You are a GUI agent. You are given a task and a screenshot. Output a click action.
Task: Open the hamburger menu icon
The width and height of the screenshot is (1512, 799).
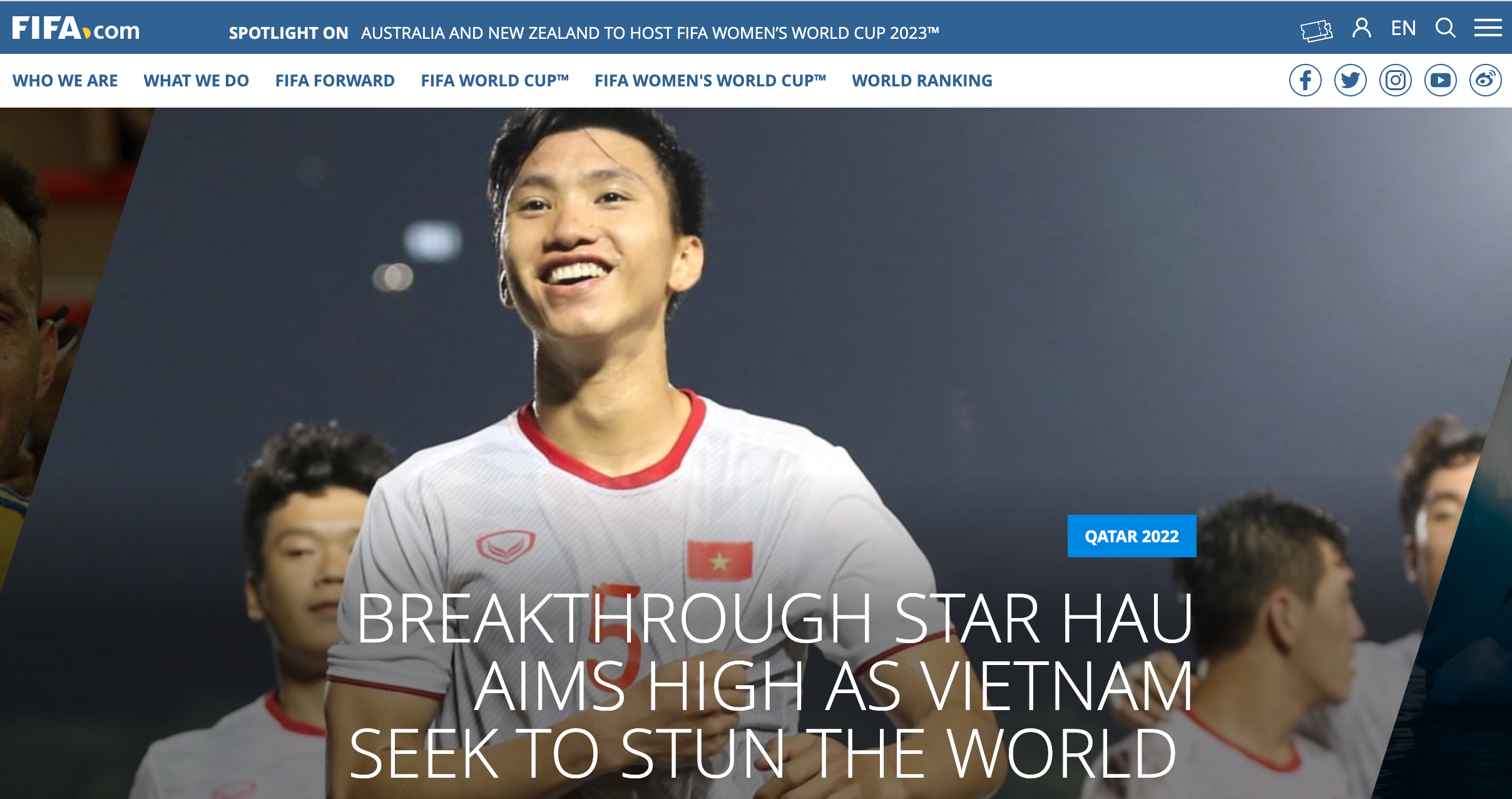[x=1488, y=28]
